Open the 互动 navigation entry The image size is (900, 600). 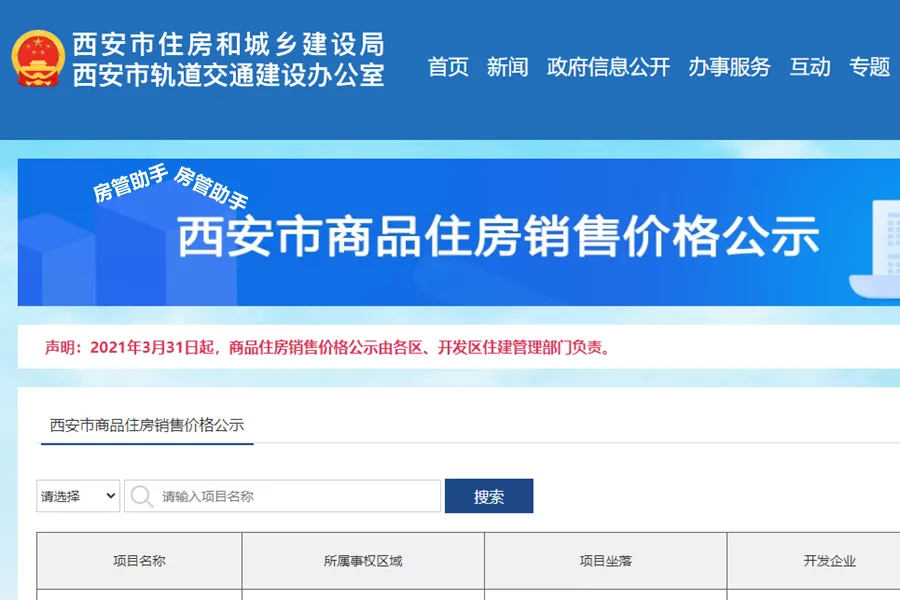(812, 68)
